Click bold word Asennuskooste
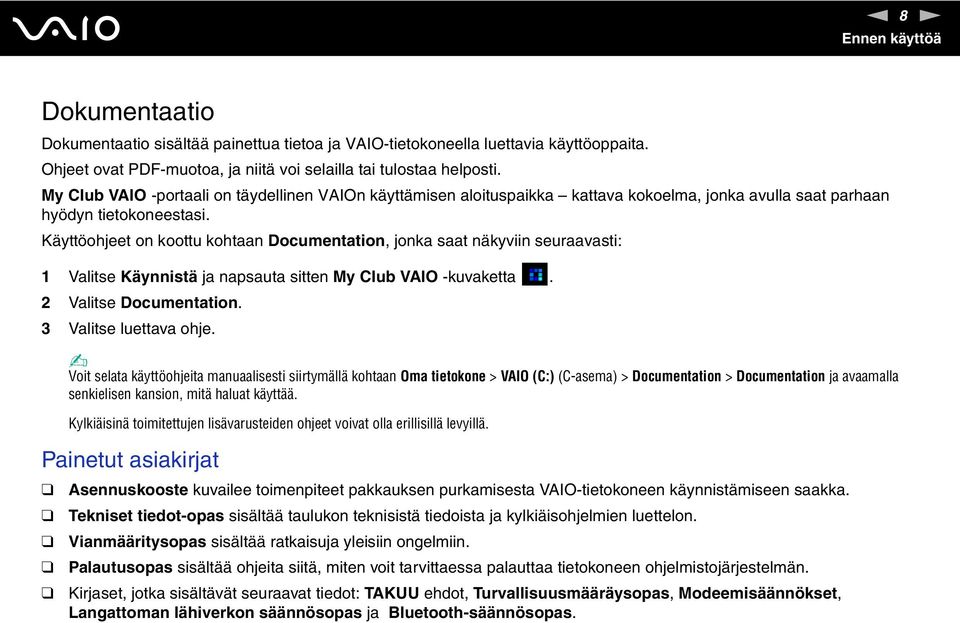 128,490
